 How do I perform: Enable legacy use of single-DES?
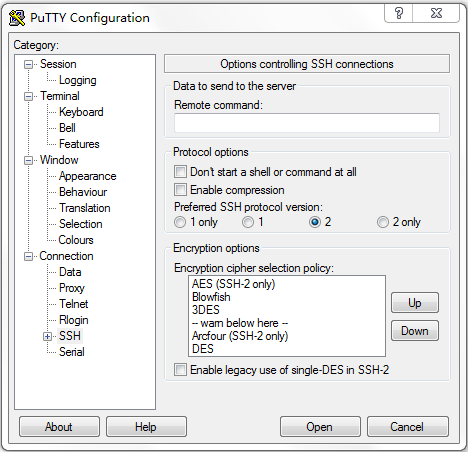pyautogui.click(x=180, y=370)
